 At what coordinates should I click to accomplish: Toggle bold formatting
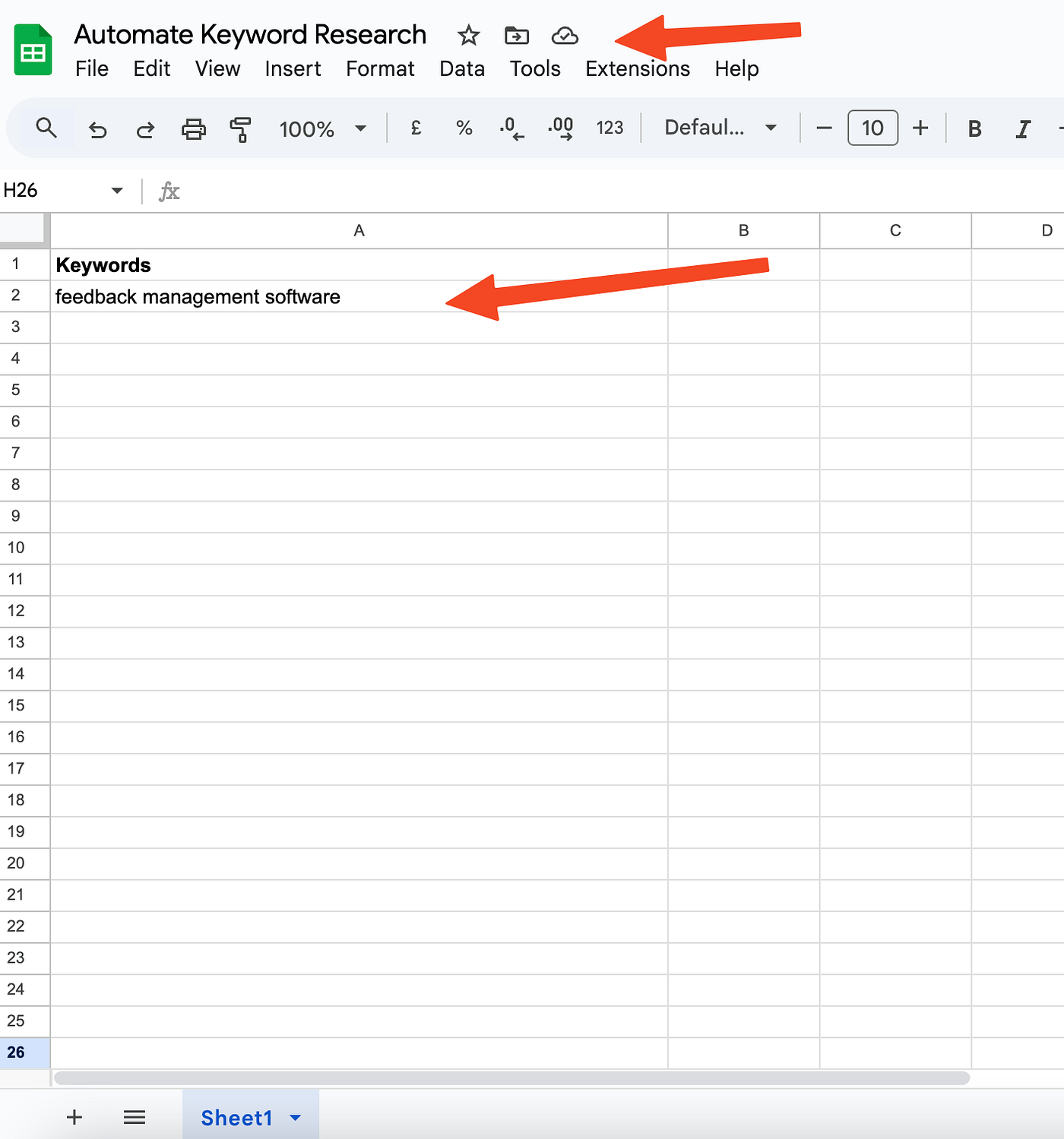click(974, 128)
